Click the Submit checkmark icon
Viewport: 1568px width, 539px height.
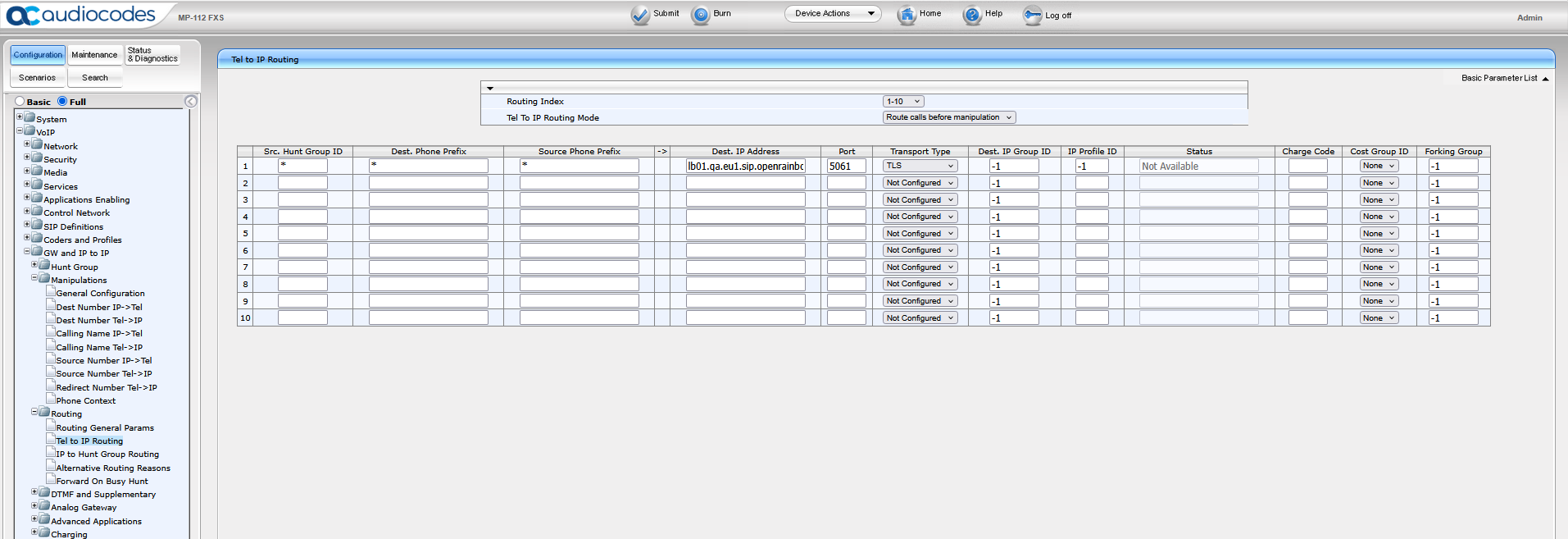click(640, 15)
